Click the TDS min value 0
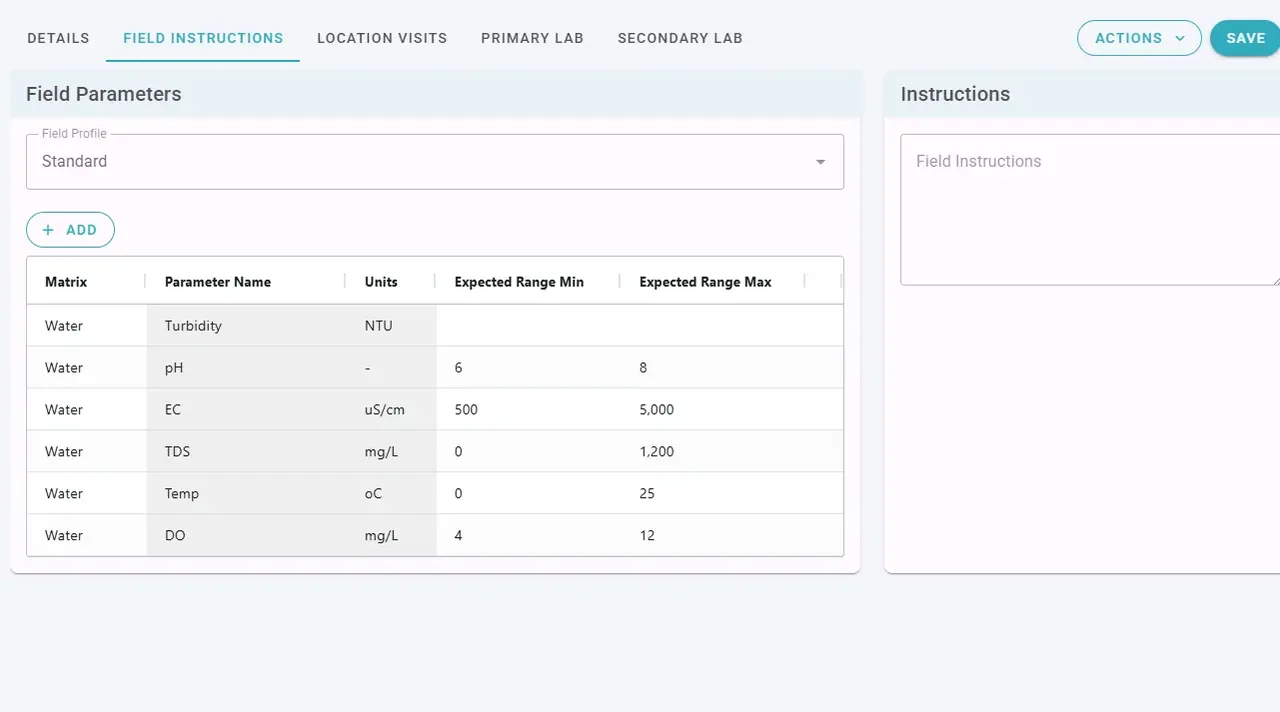The height and width of the screenshot is (712, 1280). [529, 452]
